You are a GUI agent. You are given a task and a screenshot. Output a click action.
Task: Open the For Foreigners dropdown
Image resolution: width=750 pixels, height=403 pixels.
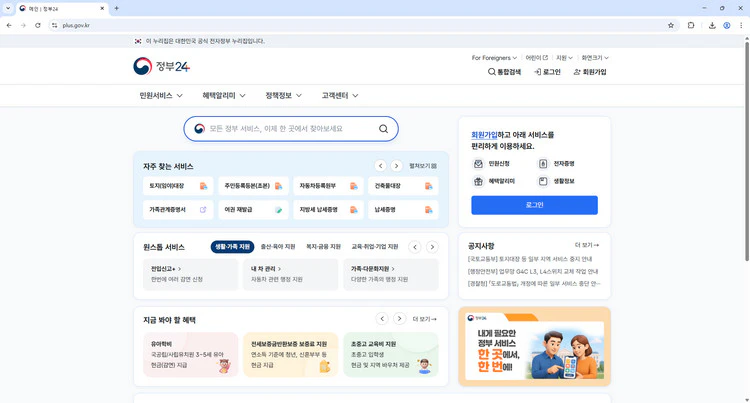click(494, 58)
